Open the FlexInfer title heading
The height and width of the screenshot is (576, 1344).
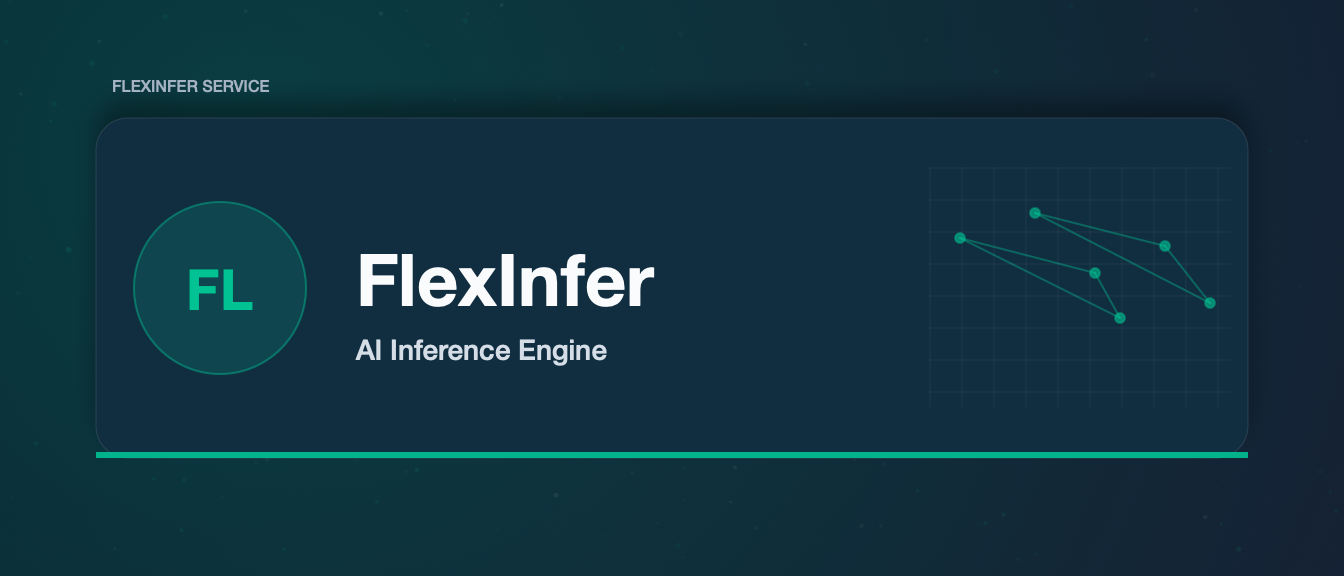[x=505, y=282]
